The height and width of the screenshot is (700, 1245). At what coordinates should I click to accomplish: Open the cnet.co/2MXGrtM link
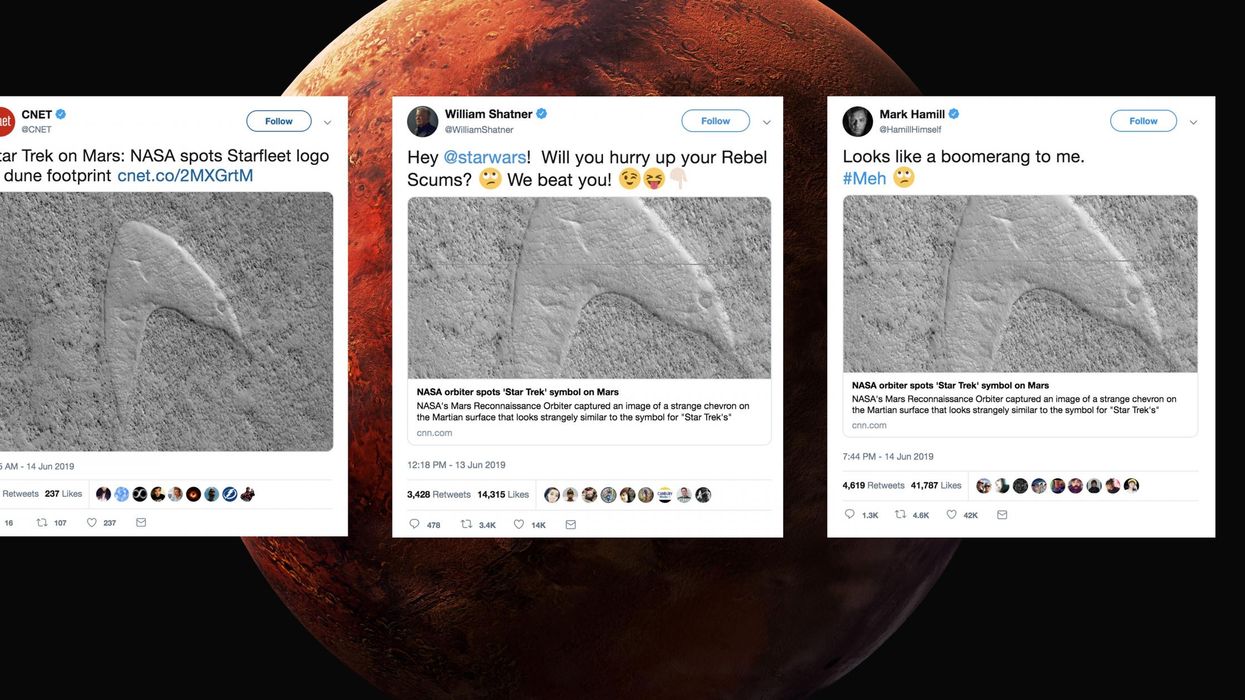(x=185, y=176)
